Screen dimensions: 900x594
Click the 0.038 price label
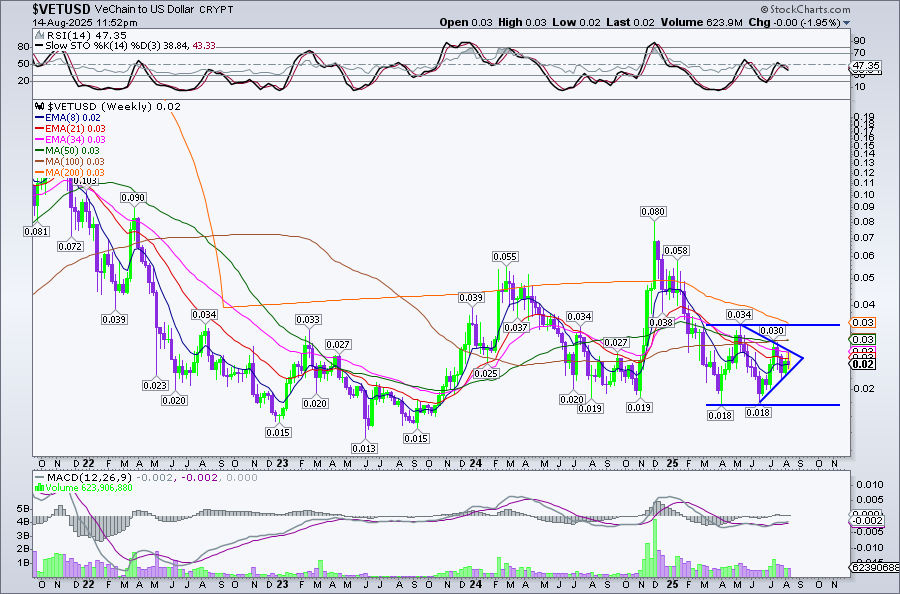click(661, 323)
